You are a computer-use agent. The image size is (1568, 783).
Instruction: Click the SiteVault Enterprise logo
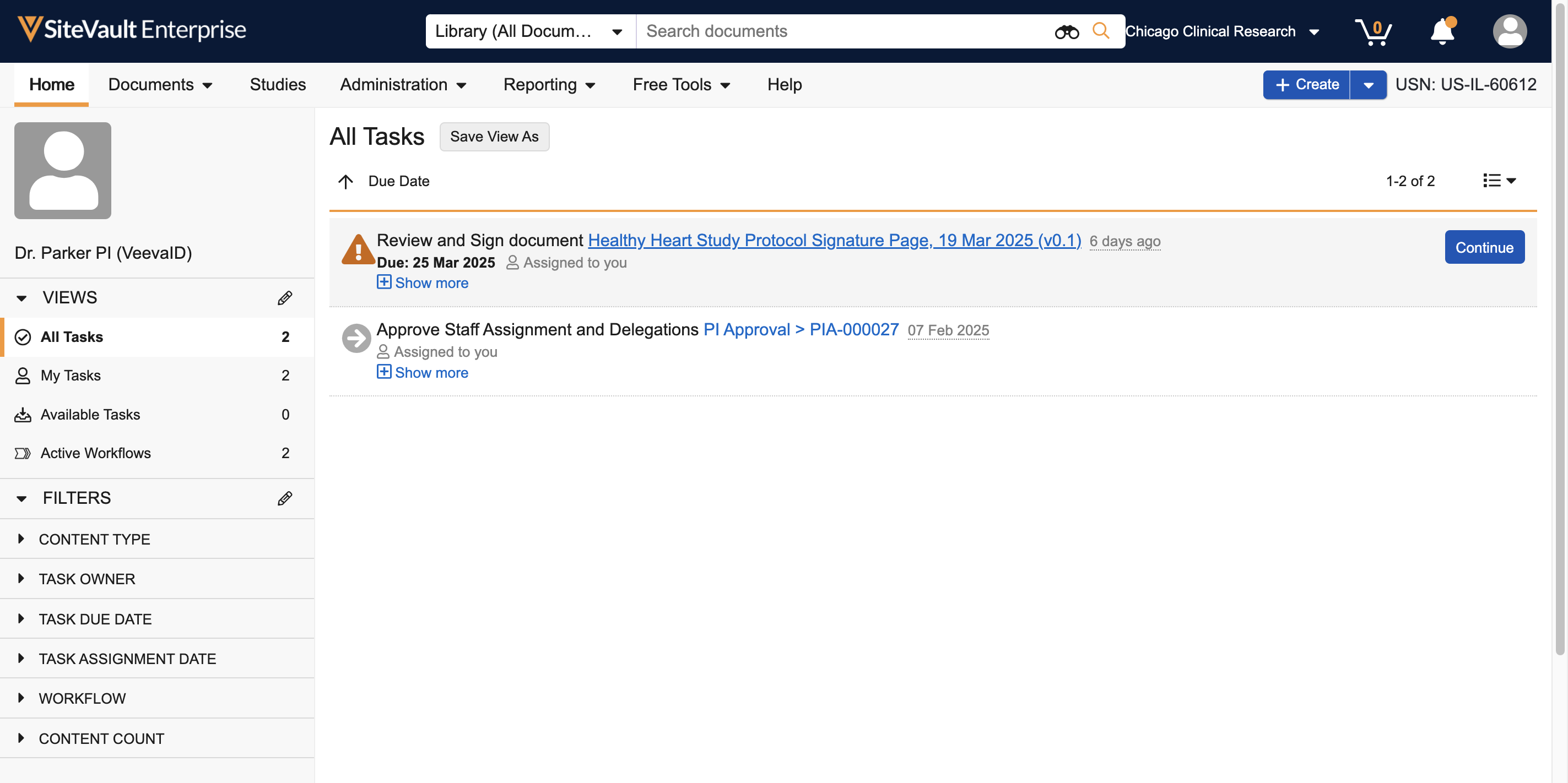132,29
